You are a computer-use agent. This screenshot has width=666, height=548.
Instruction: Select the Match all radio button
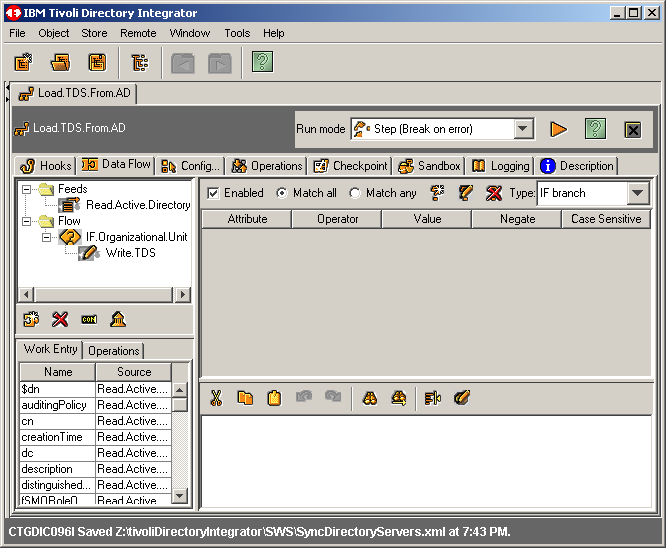[282, 193]
